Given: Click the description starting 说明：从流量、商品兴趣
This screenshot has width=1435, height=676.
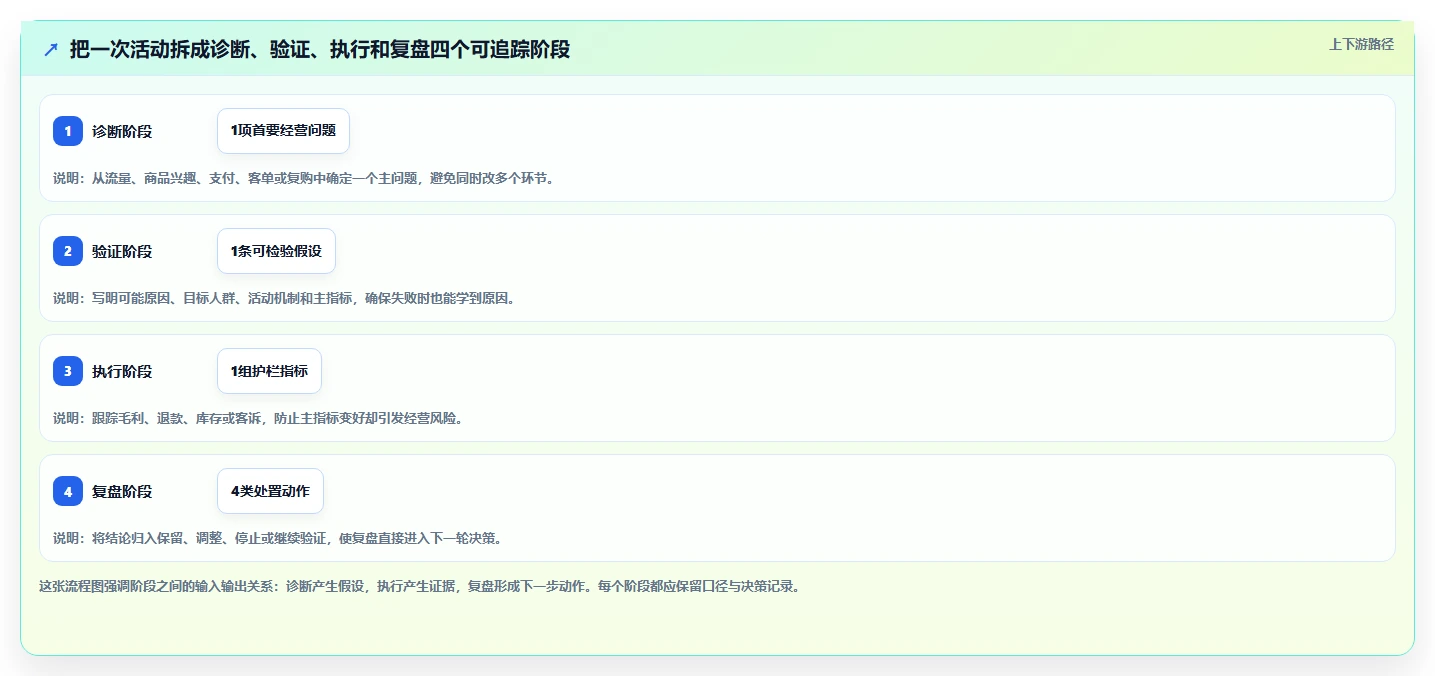Looking at the screenshot, I should pyautogui.click(x=304, y=178).
